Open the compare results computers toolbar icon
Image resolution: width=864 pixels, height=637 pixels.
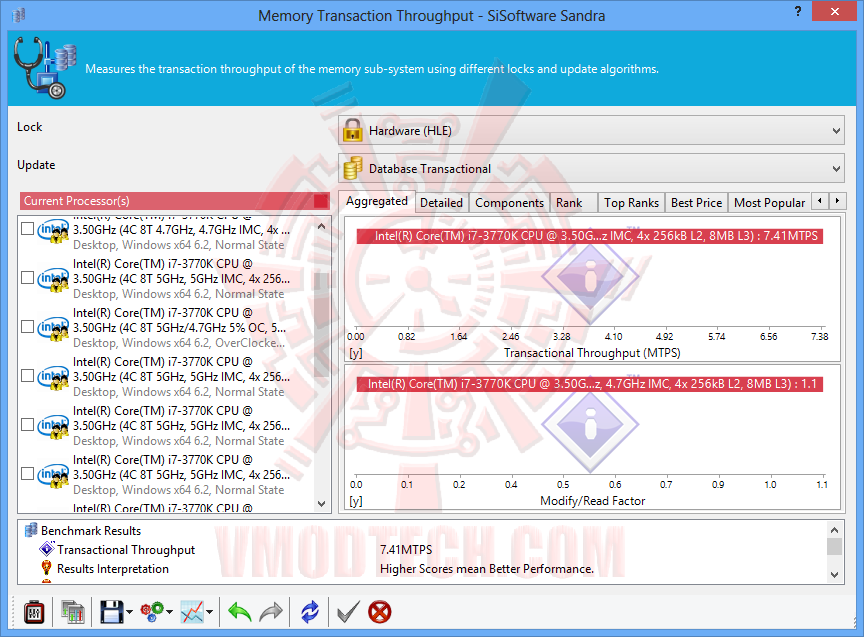point(73,612)
